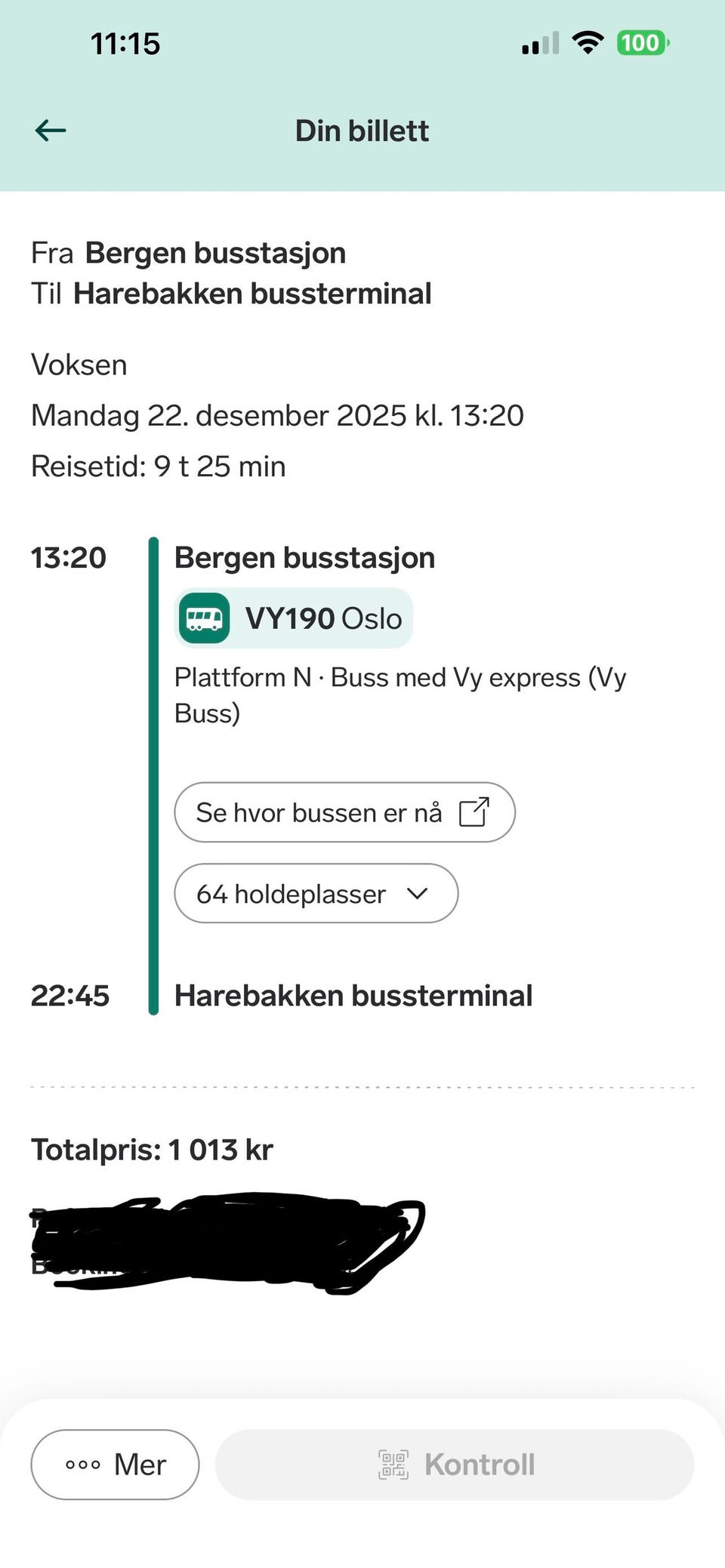Tap the green route timeline line

point(154,775)
